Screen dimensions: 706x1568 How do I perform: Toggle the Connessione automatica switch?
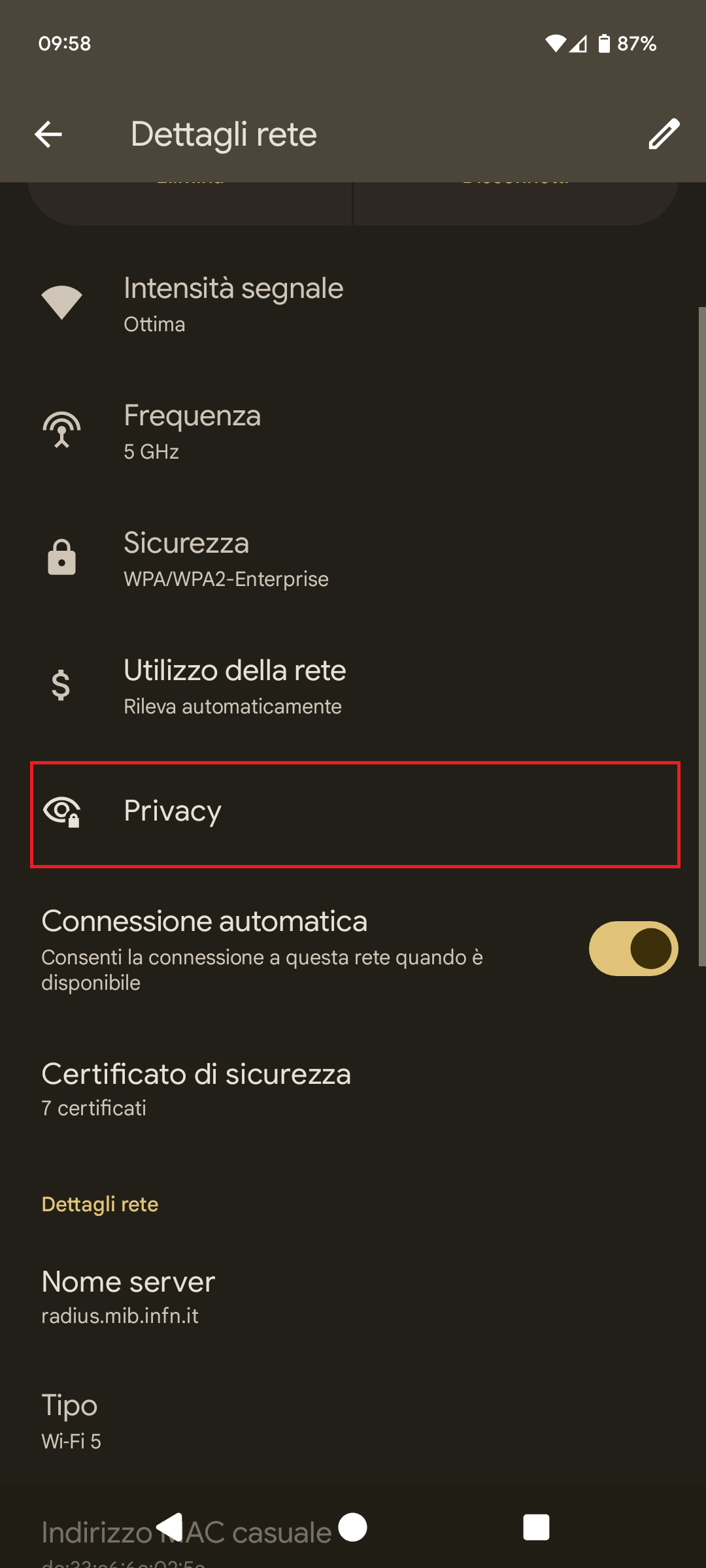click(x=633, y=949)
